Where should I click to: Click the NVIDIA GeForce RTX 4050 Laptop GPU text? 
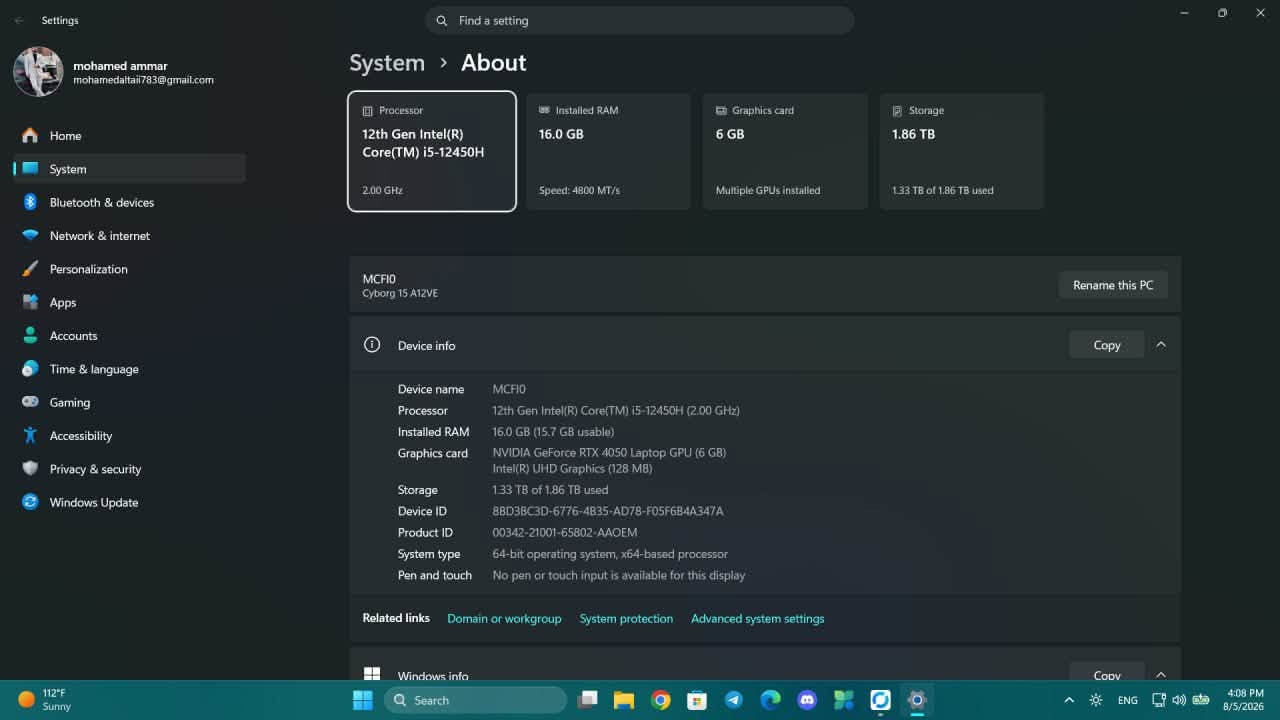pos(609,453)
